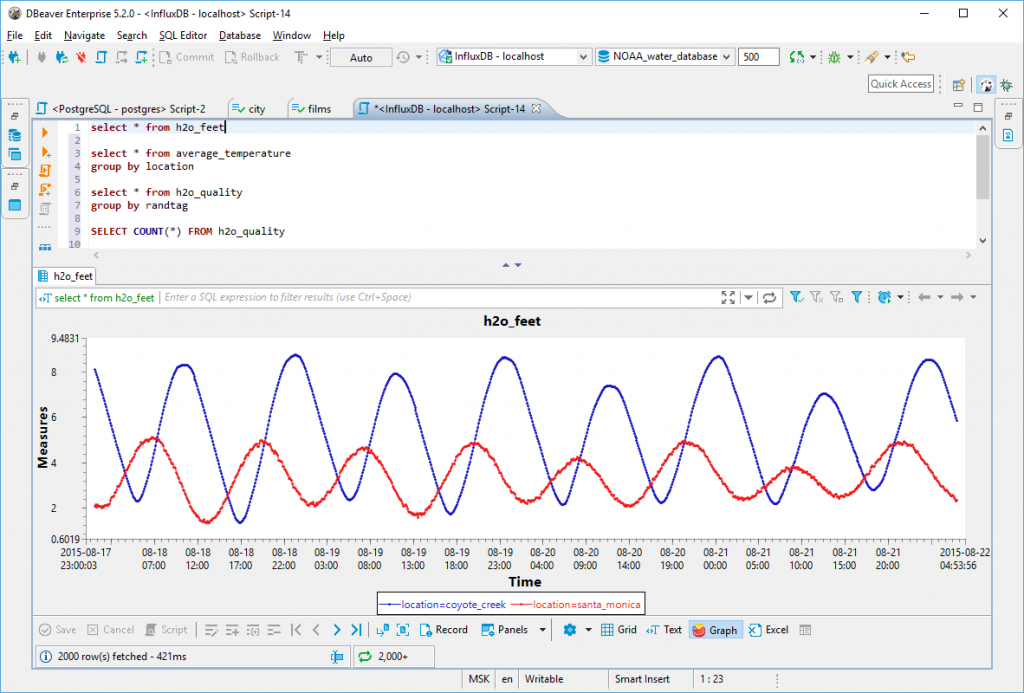Open the transaction log dropdown arrow
This screenshot has width=1024, height=693.
click(419, 57)
